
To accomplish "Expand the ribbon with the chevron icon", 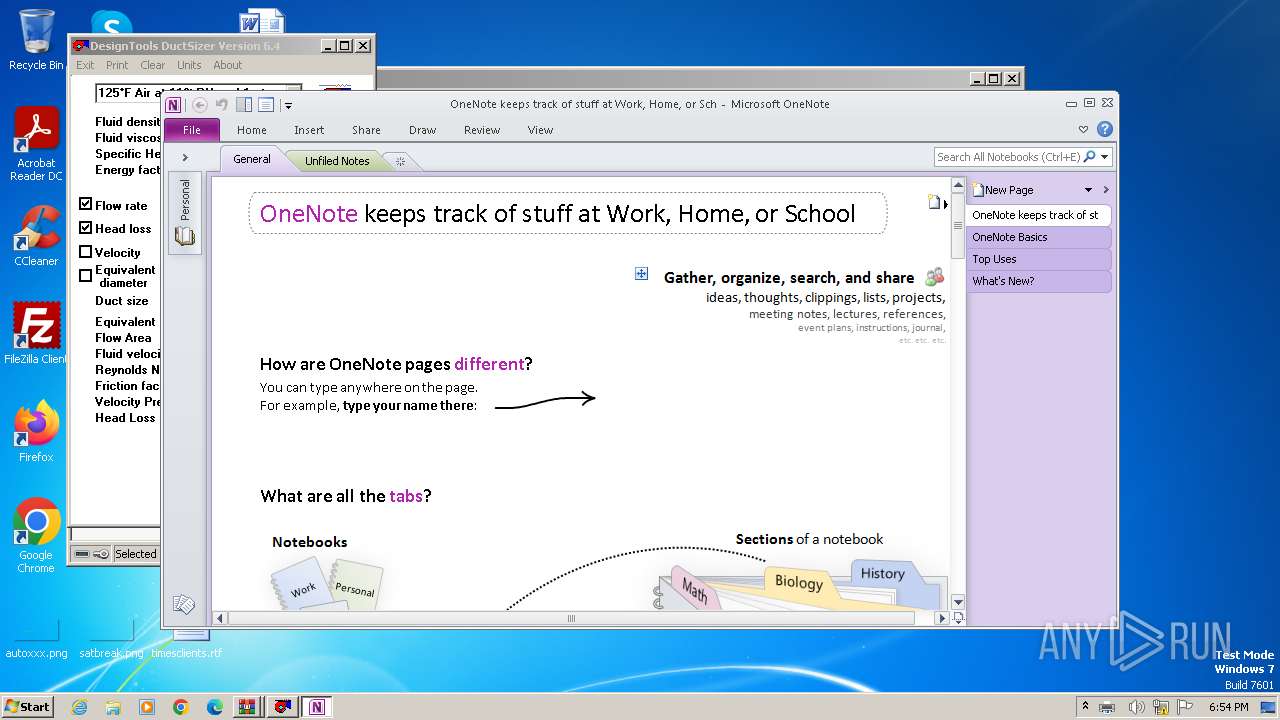I will pyautogui.click(x=1083, y=129).
